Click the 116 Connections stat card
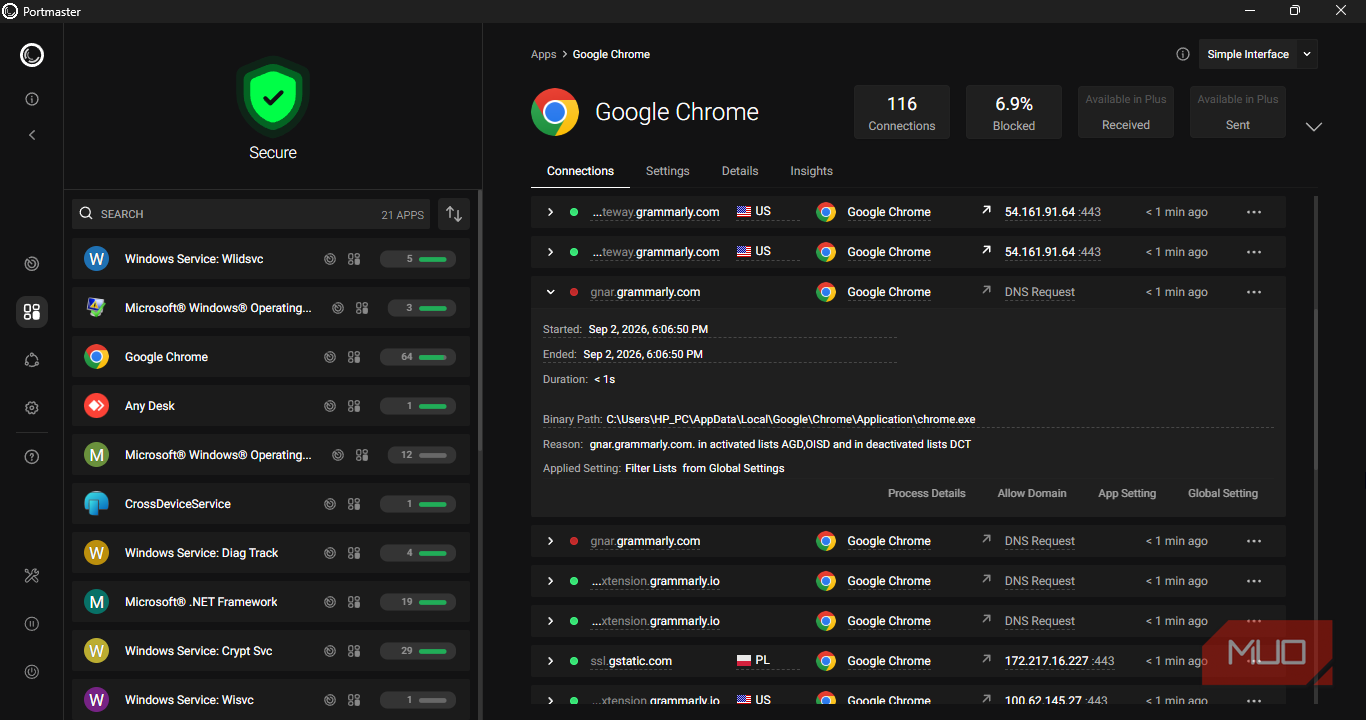The width and height of the screenshot is (1366, 720). [902, 112]
